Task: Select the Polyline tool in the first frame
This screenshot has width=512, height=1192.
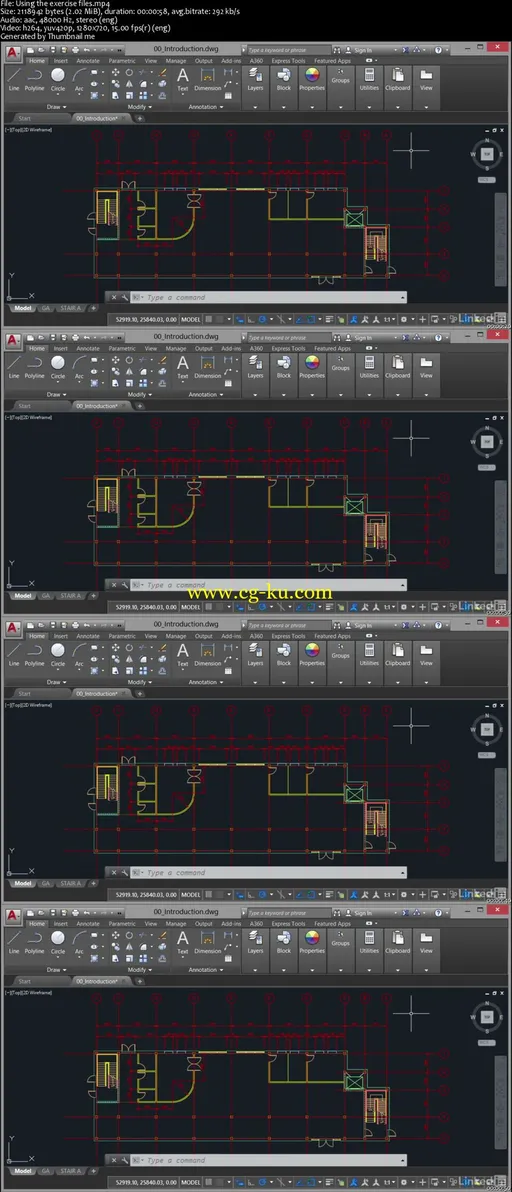Action: (34, 78)
